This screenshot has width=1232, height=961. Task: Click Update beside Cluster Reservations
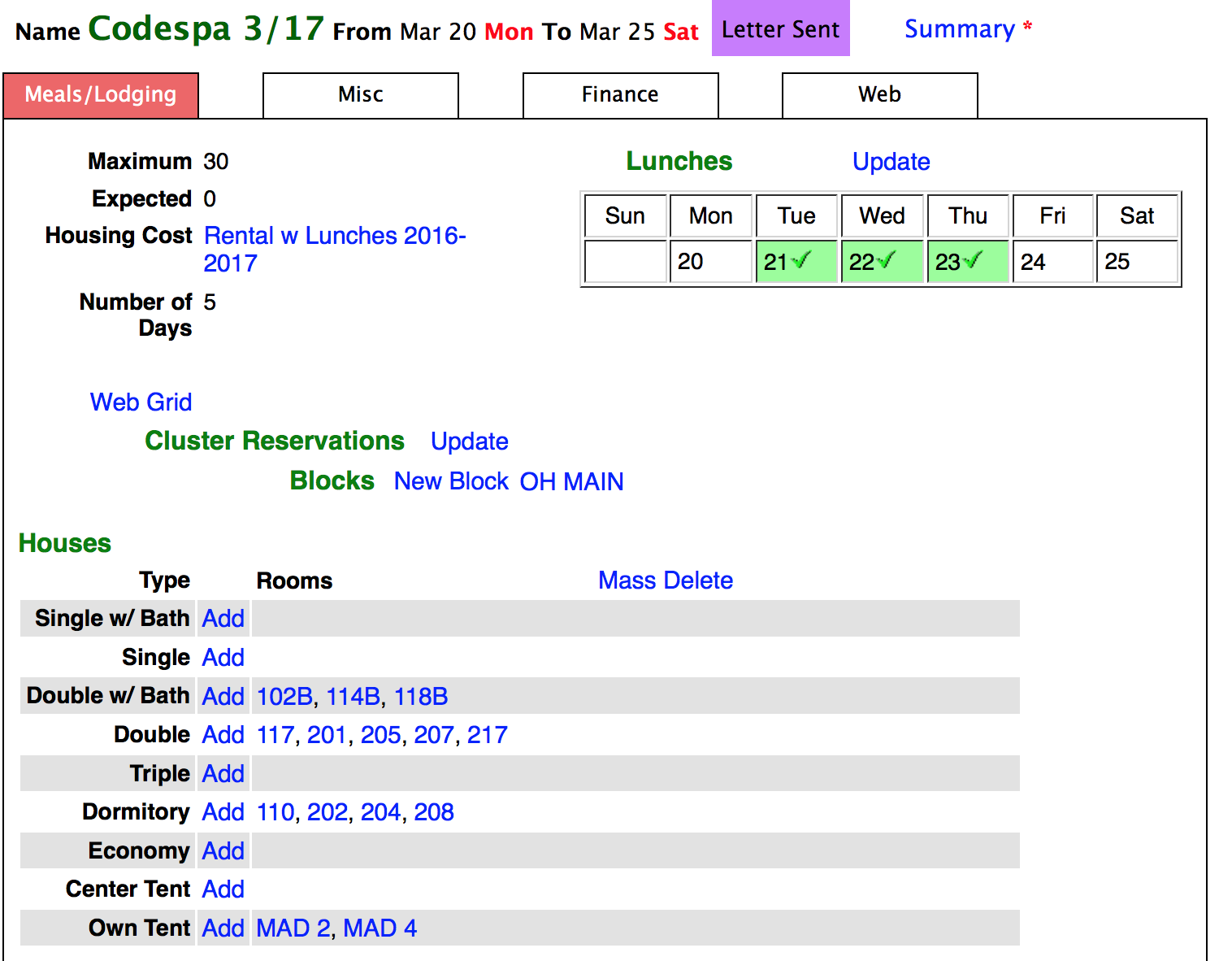coord(469,441)
